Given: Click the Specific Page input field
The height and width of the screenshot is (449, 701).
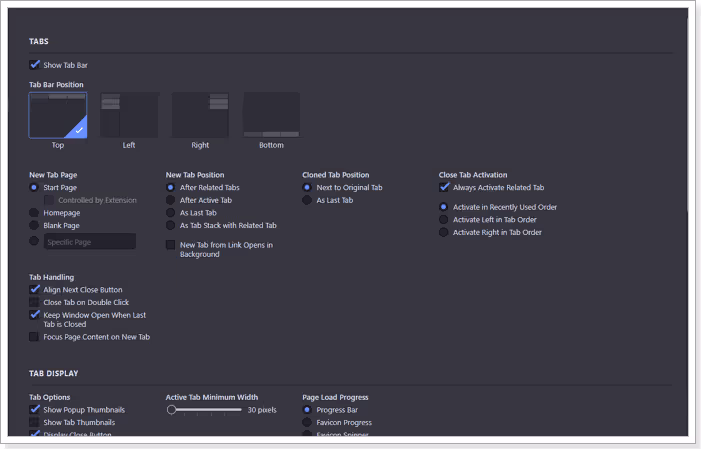Looking at the screenshot, I should [90, 241].
